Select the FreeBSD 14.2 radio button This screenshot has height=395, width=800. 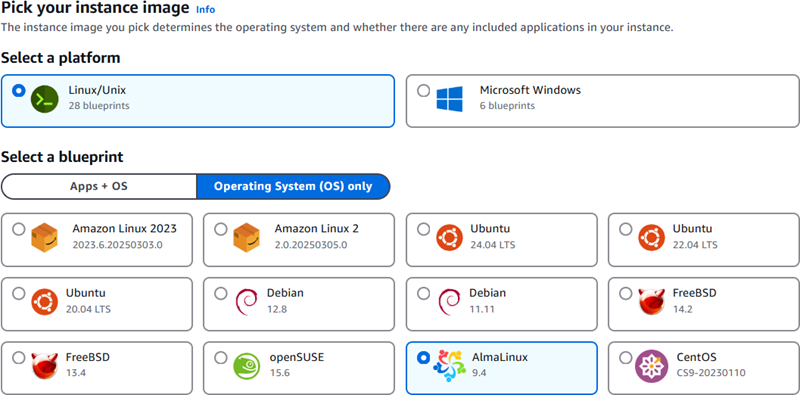pos(626,293)
